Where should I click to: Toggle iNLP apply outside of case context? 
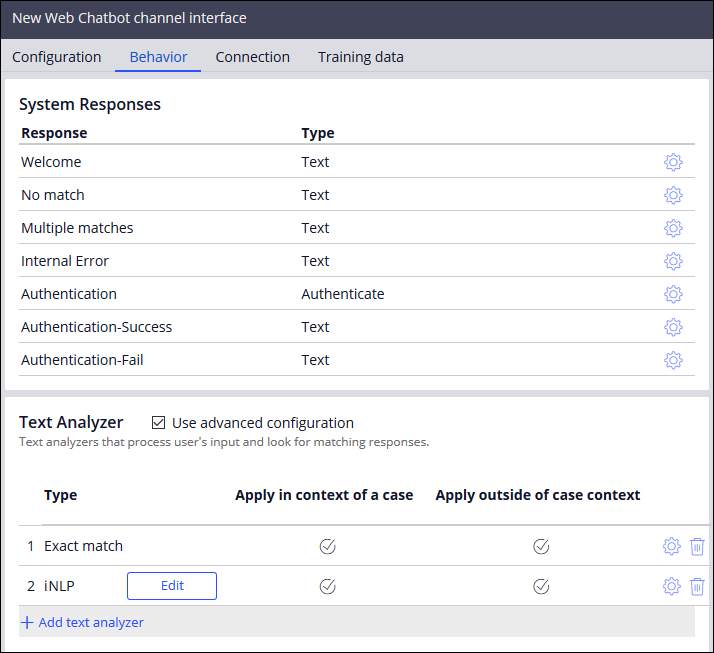tap(541, 586)
